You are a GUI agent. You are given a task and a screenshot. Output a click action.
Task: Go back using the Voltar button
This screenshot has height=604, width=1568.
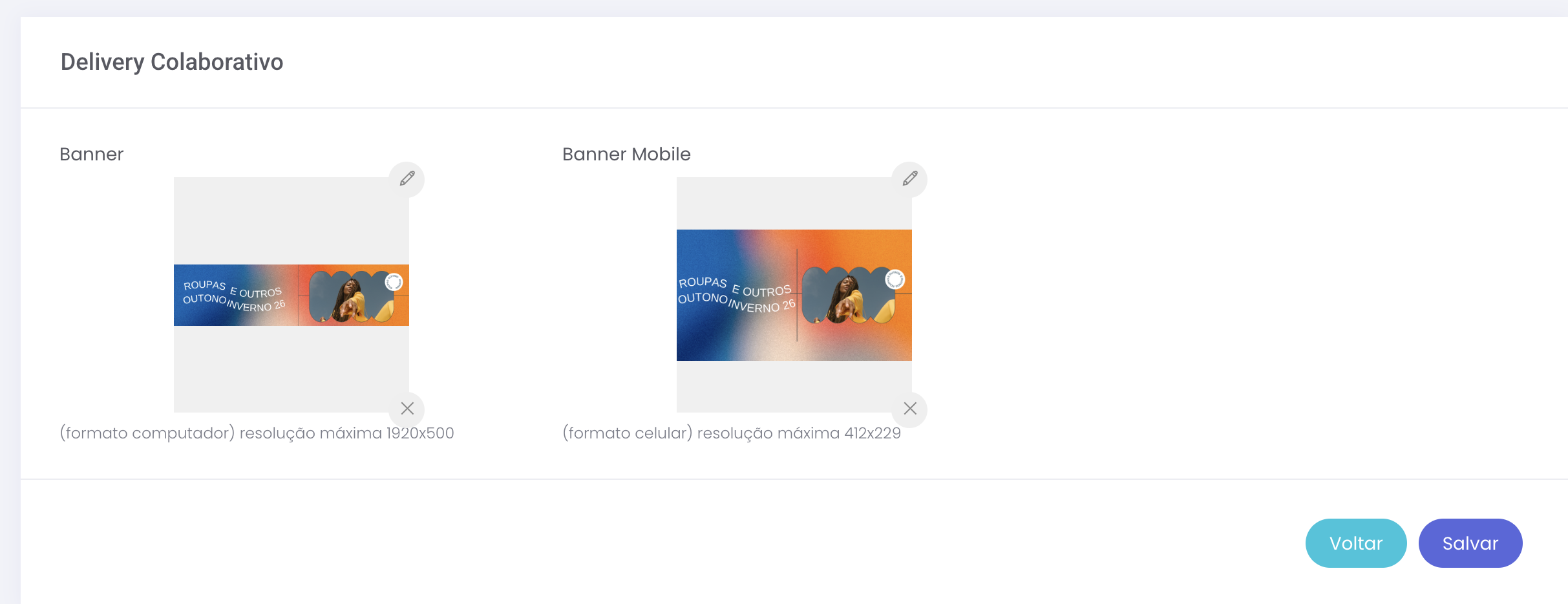coord(1356,543)
